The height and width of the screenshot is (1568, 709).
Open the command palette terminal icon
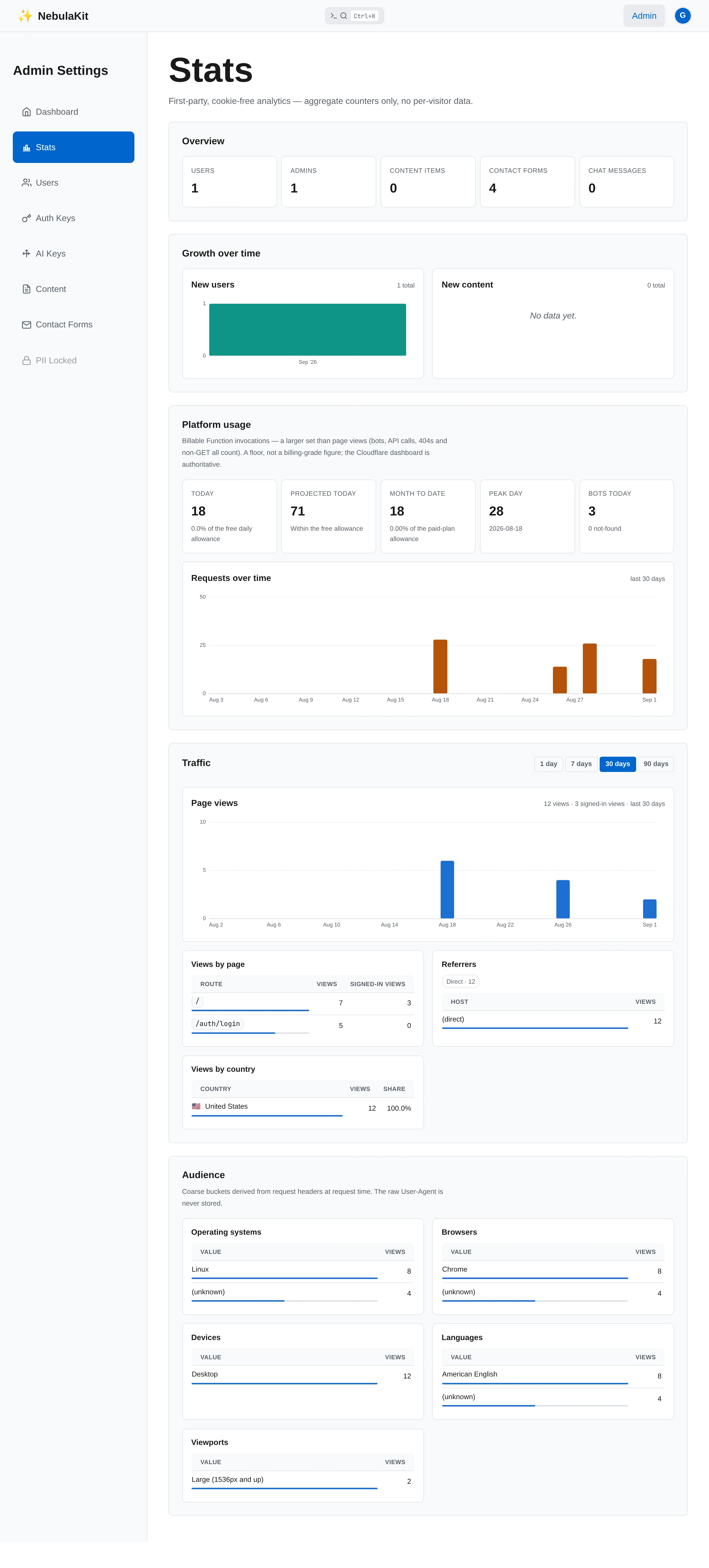334,16
